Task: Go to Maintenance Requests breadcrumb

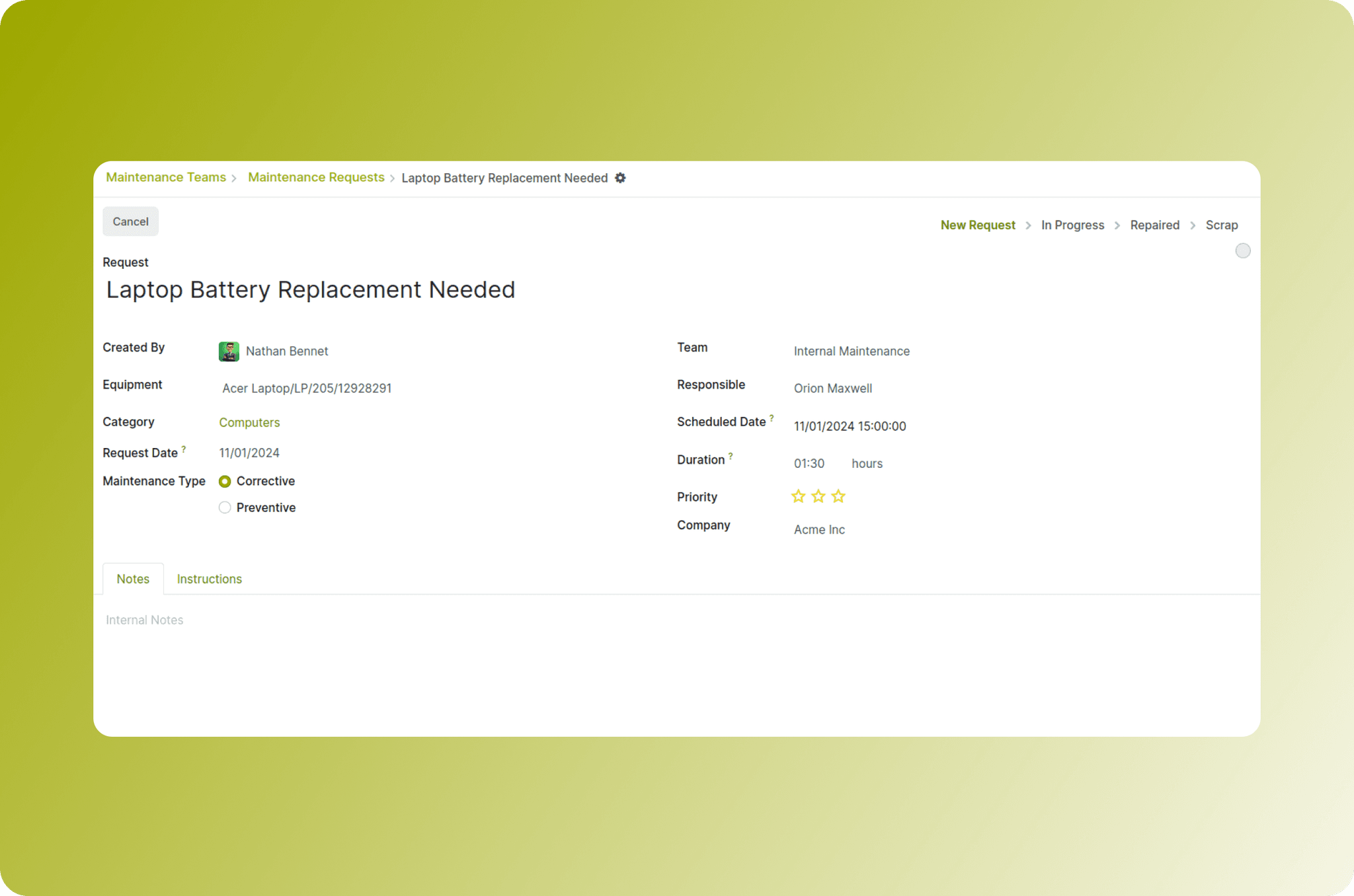Action: (x=316, y=177)
